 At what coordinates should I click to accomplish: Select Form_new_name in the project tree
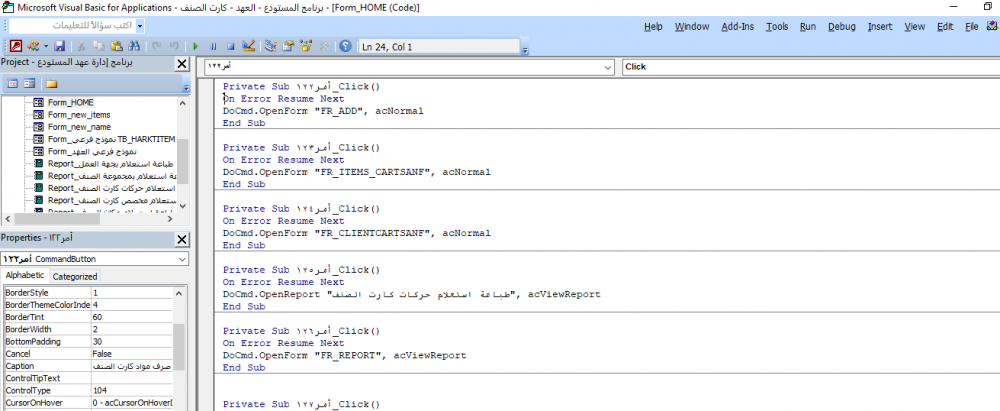(79, 126)
